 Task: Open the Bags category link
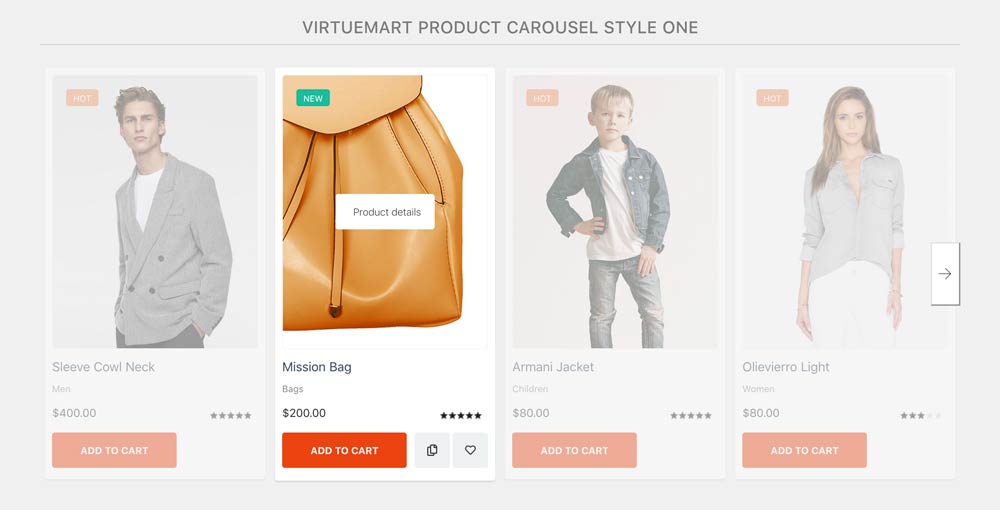coord(293,389)
